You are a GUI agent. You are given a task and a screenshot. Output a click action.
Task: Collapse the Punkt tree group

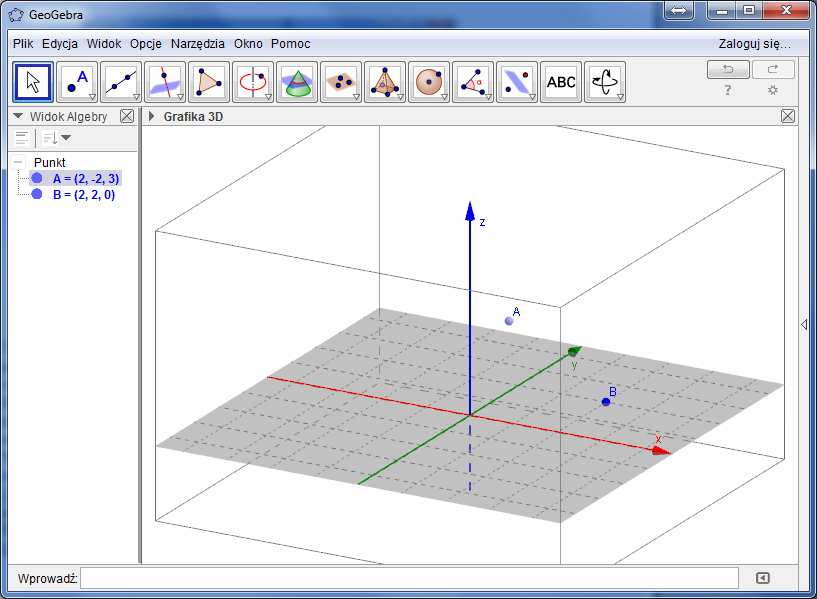point(17,162)
